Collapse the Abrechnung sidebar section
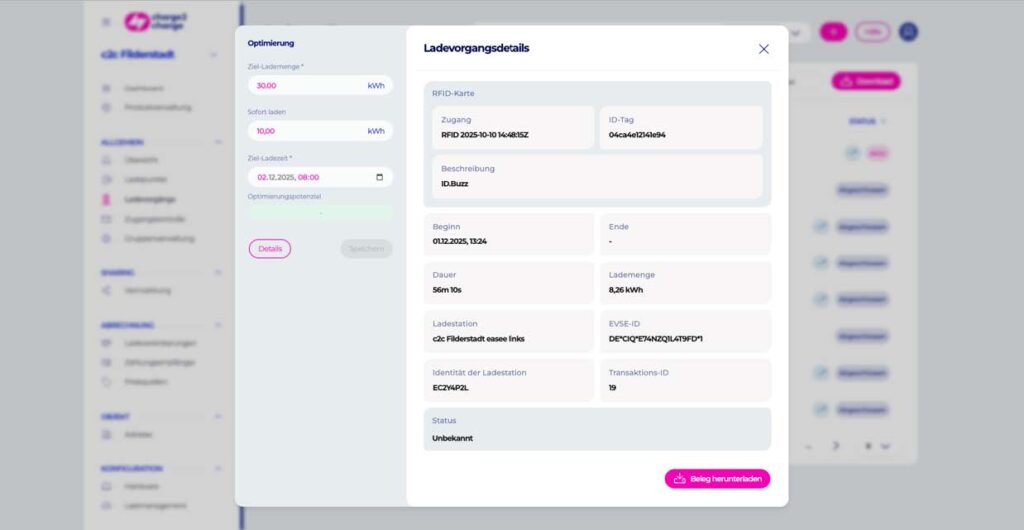 click(x=218, y=324)
